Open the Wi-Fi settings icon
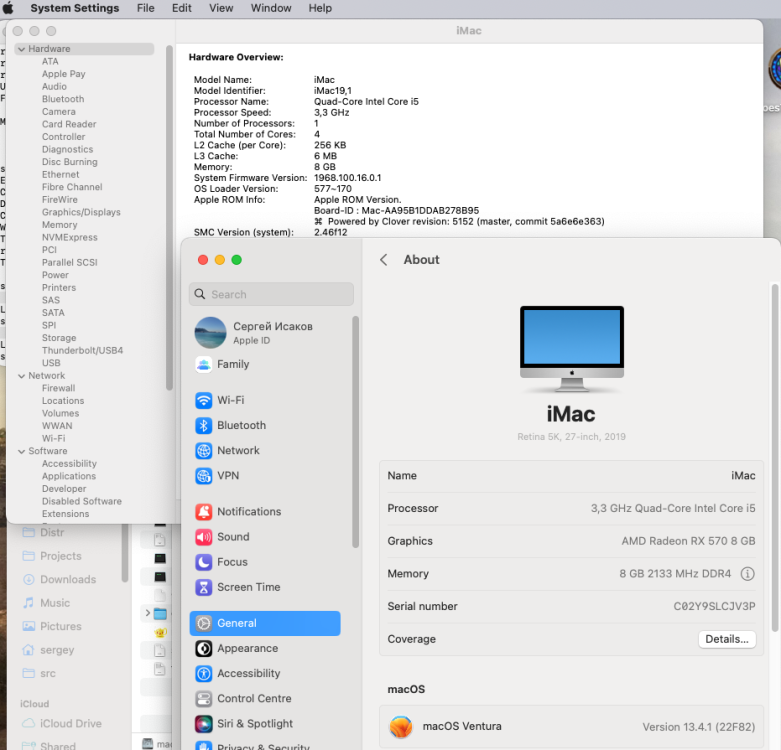Screen dimensions: 781x750 coord(203,400)
